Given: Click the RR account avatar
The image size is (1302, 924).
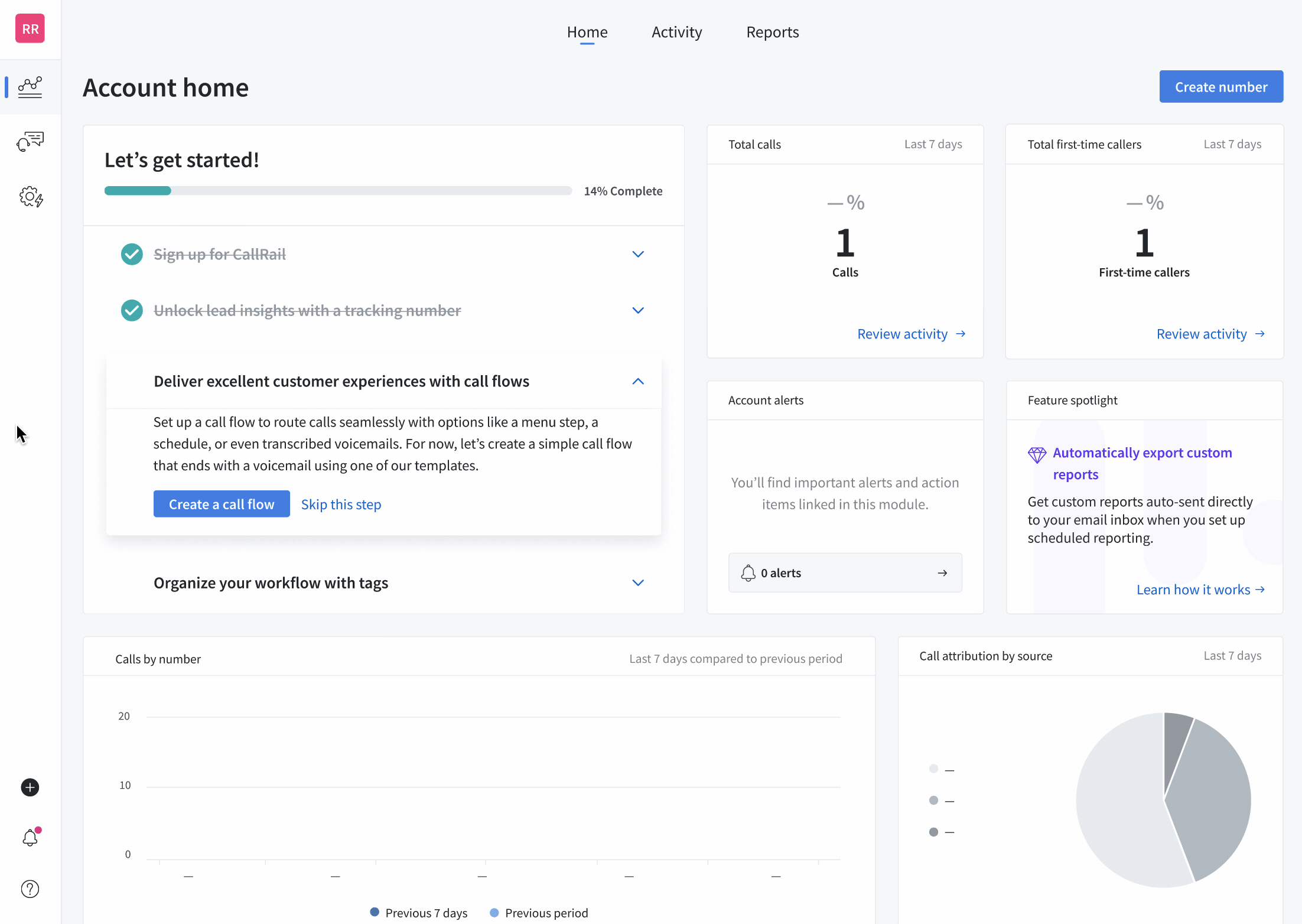Looking at the screenshot, I should [x=30, y=29].
